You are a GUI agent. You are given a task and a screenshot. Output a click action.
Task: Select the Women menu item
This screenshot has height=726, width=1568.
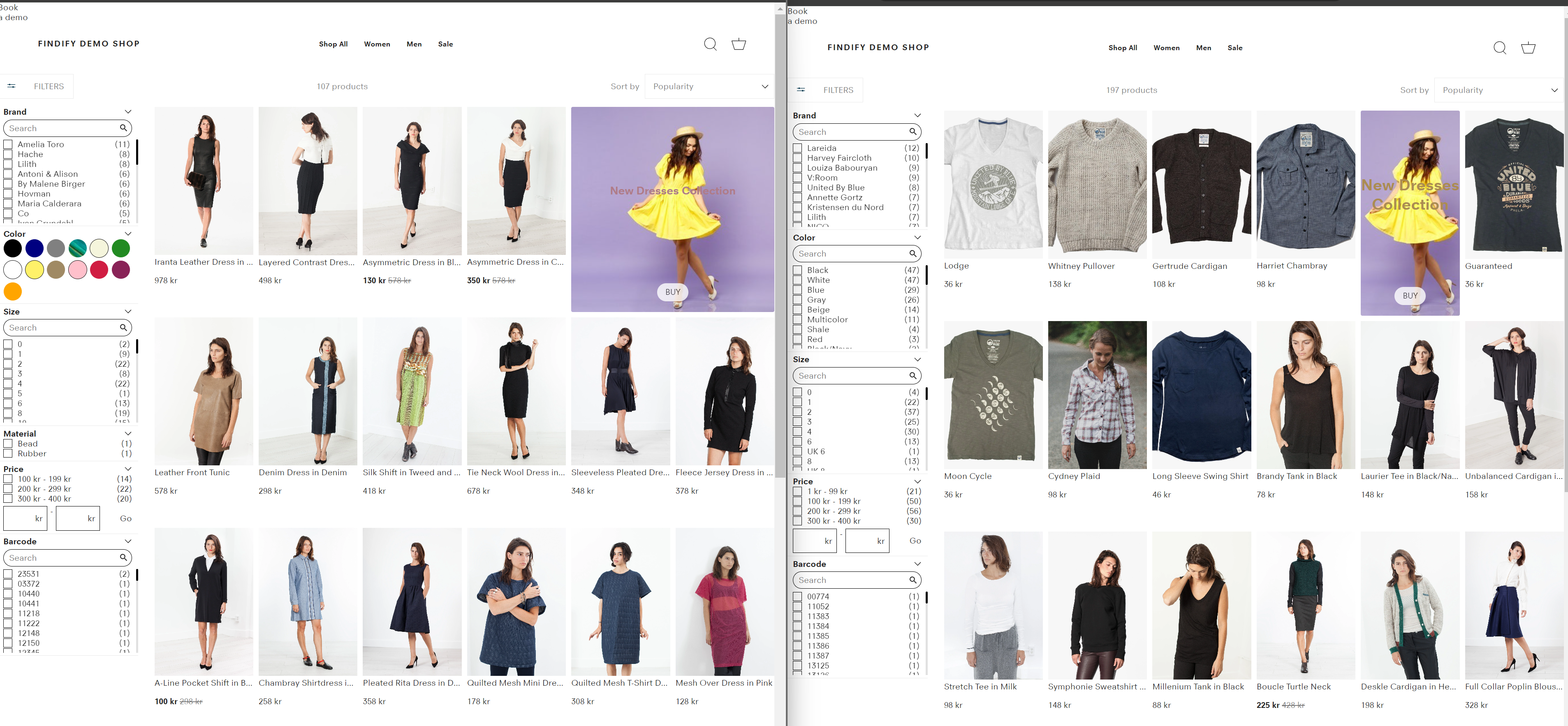(x=377, y=44)
